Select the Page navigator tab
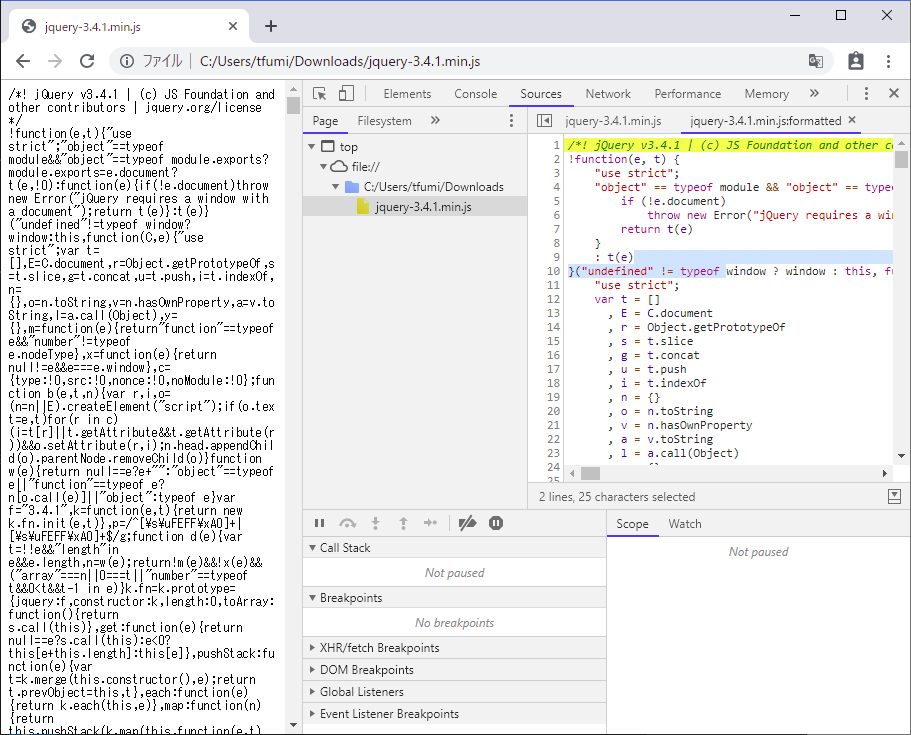The height and width of the screenshot is (735, 911). click(325, 121)
